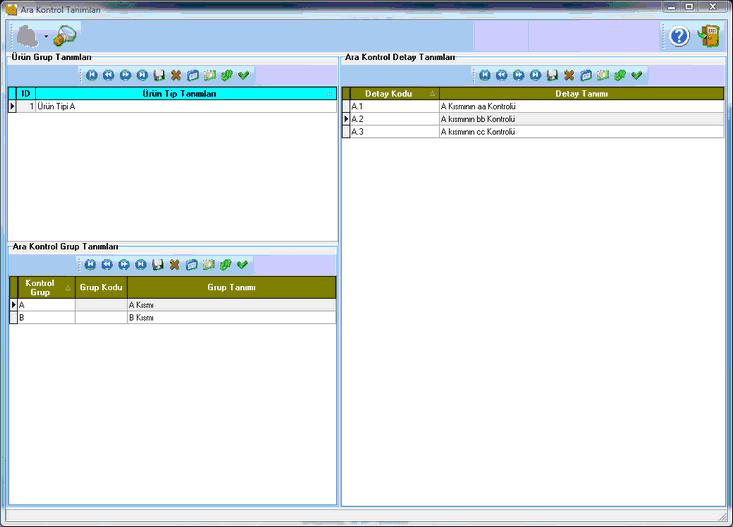Click the empty Grup Kodu cell in row B
The height and width of the screenshot is (527, 733).
coord(101,318)
